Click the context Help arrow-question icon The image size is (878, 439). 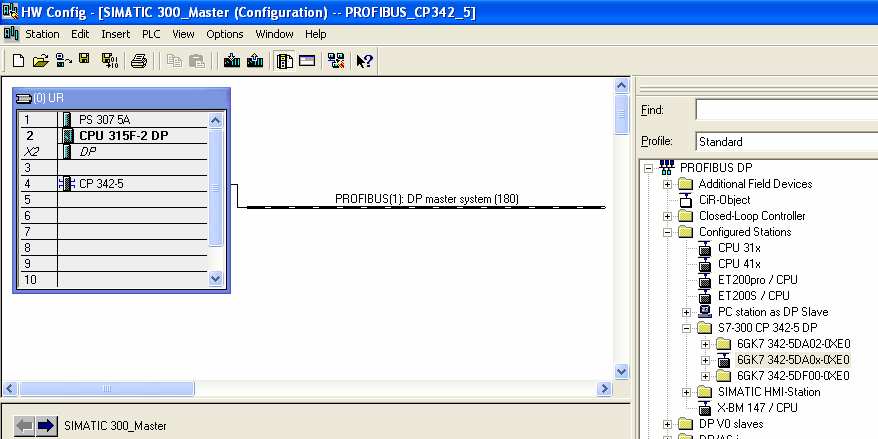365,60
